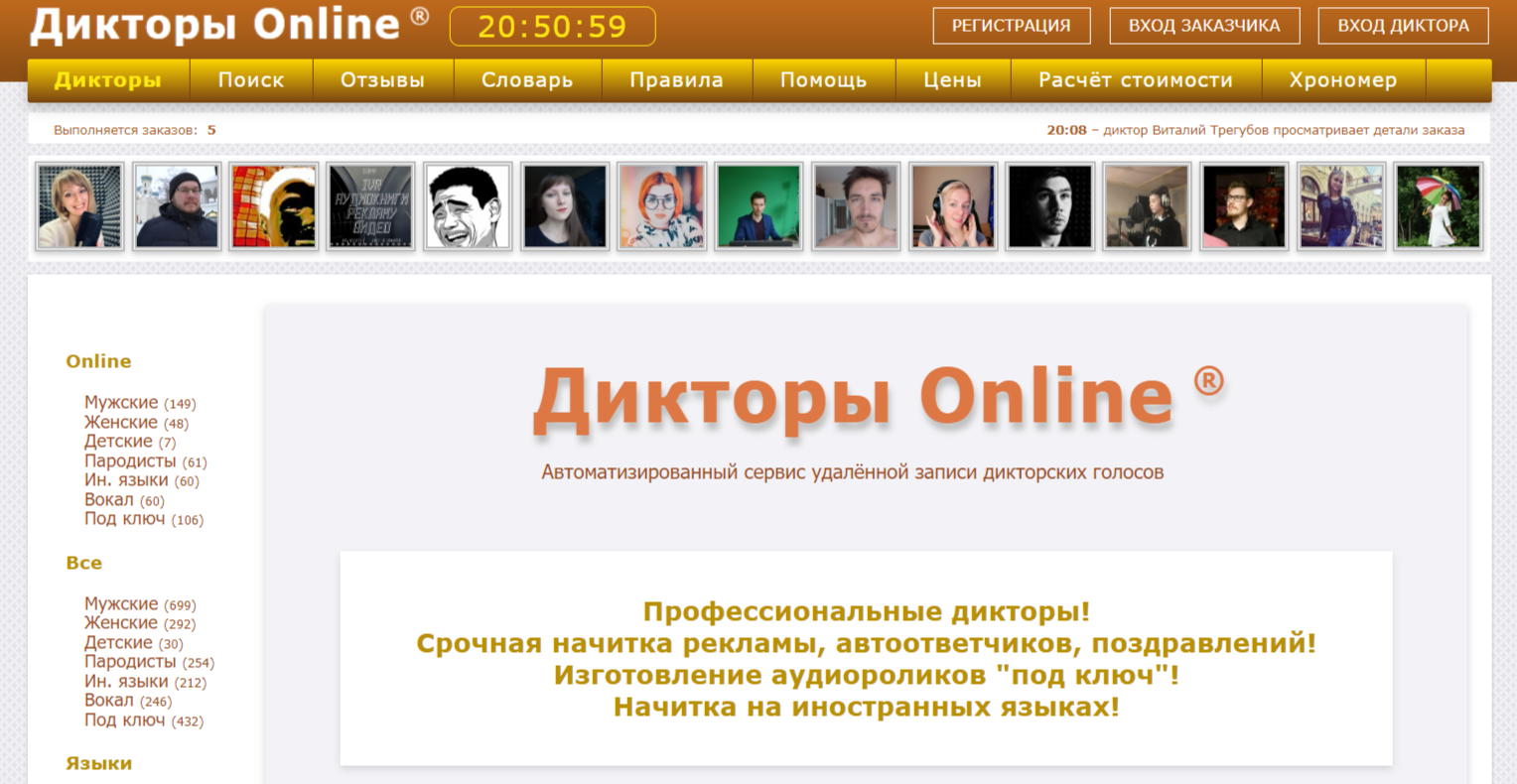This screenshot has height=784, width=1517.
Task: Open the Отзывы section
Action: point(383,79)
